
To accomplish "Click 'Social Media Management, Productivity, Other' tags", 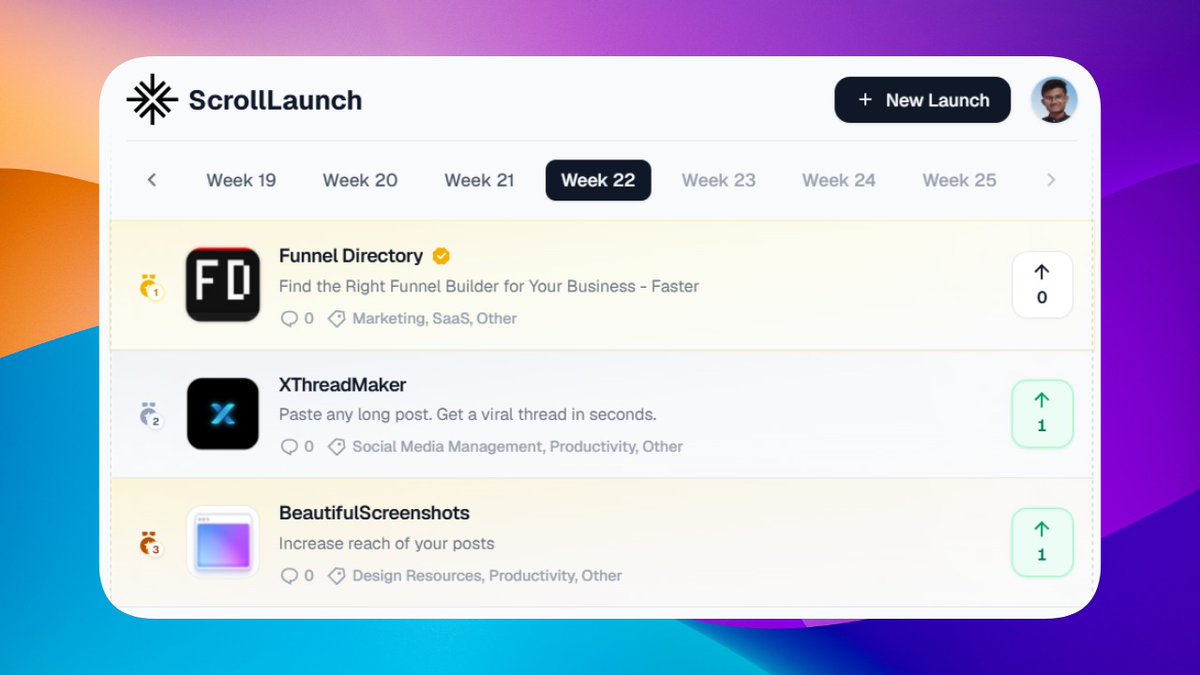I will (x=518, y=446).
